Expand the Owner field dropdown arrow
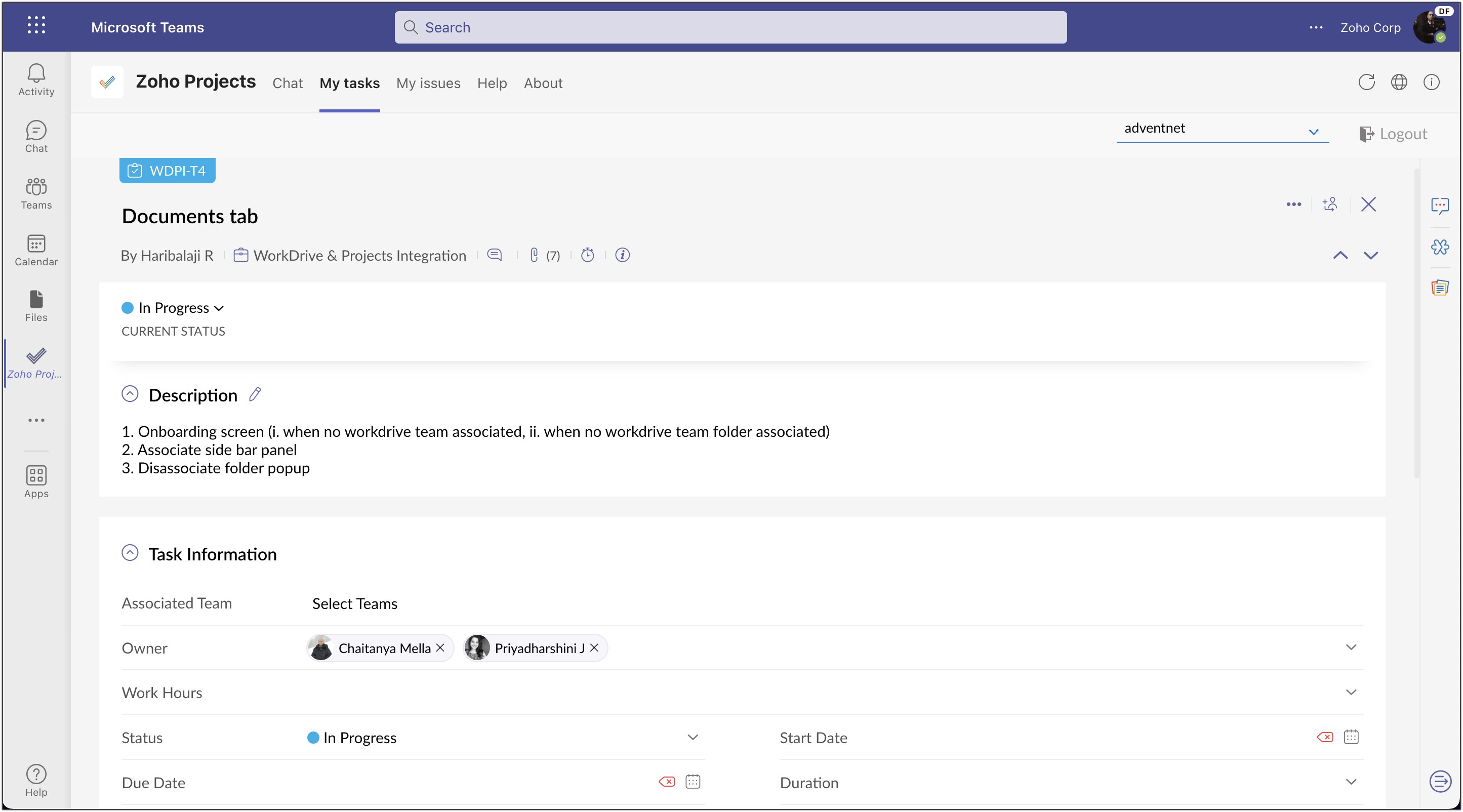This screenshot has width=1463, height=812. point(1351,647)
